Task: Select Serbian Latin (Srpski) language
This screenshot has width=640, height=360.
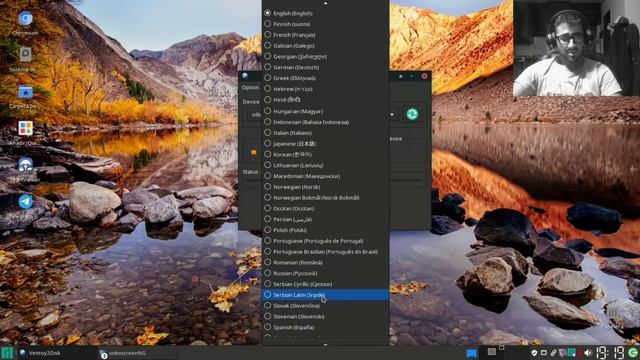Action: [x=325, y=295]
